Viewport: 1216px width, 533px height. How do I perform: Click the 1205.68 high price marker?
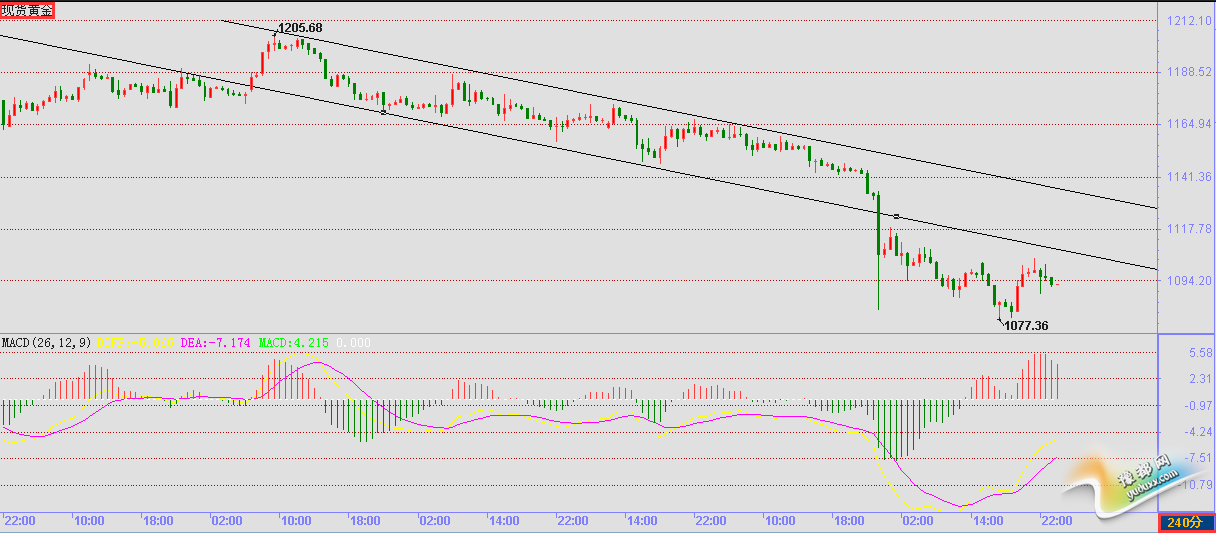click(300, 28)
